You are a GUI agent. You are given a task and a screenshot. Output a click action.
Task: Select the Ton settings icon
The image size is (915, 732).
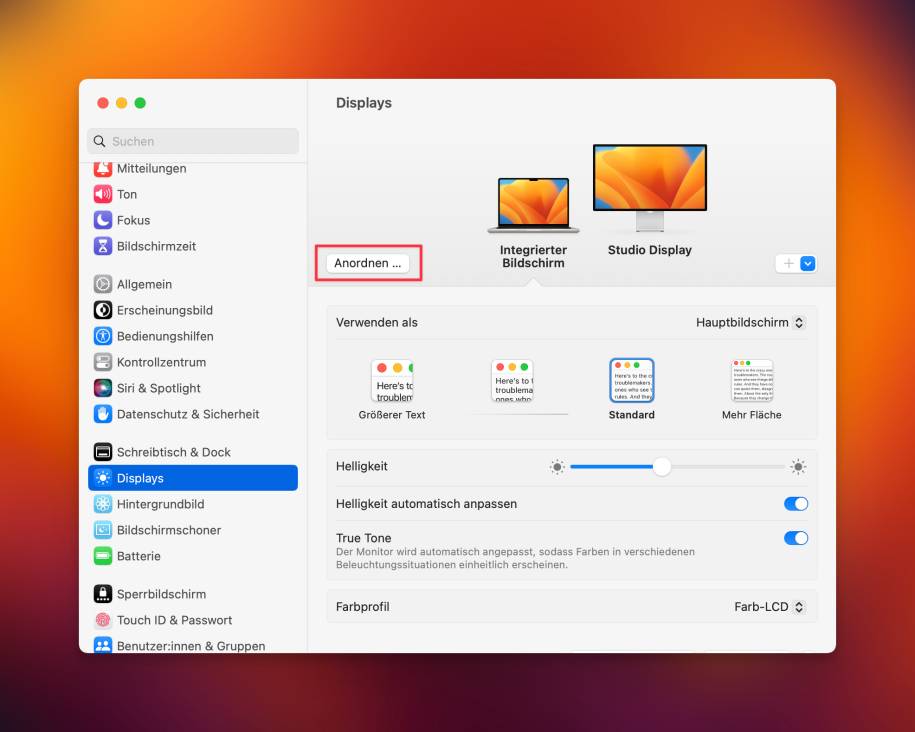126,194
